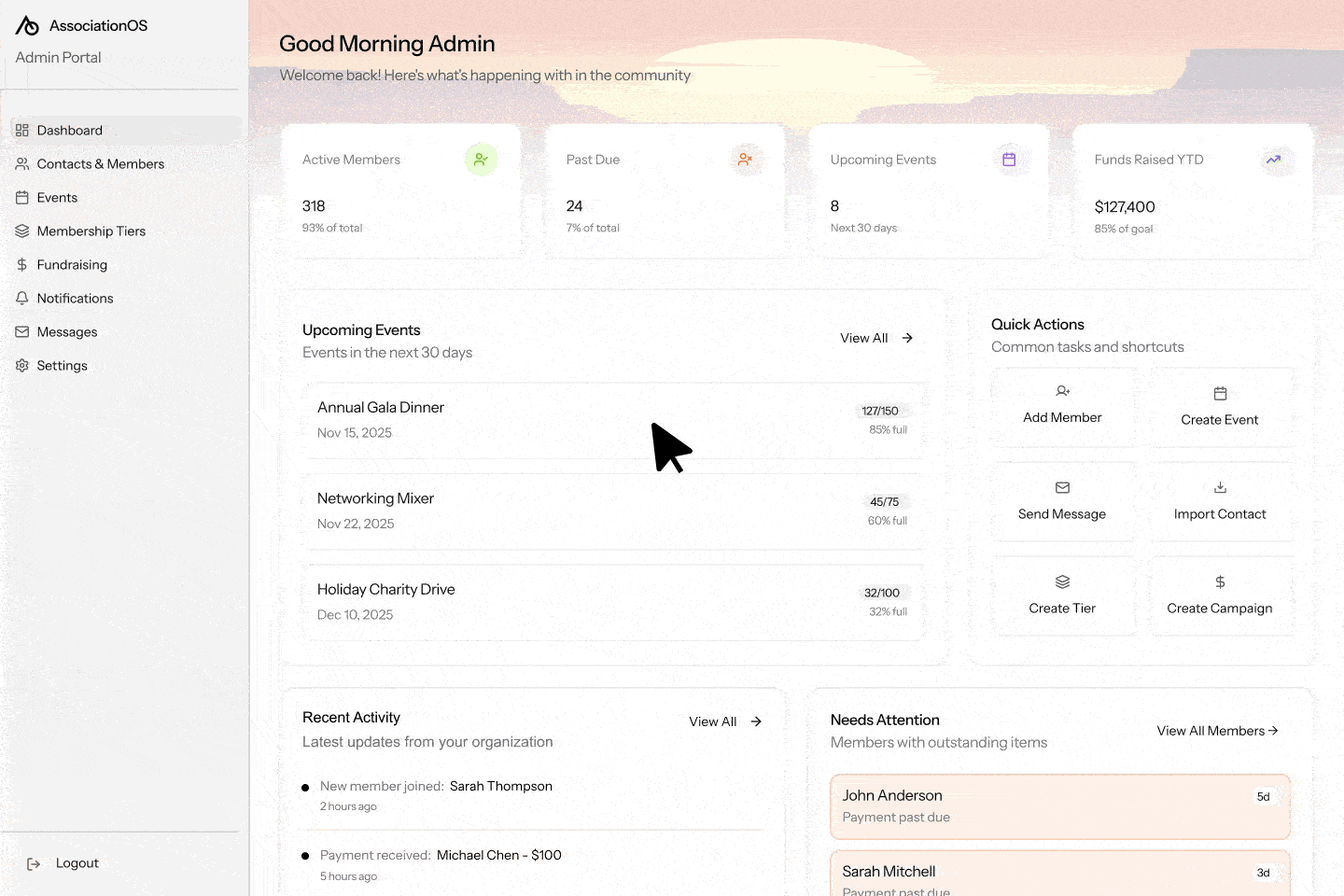Open the Settings menu item
Screen dimensions: 1344x896
[62, 365]
